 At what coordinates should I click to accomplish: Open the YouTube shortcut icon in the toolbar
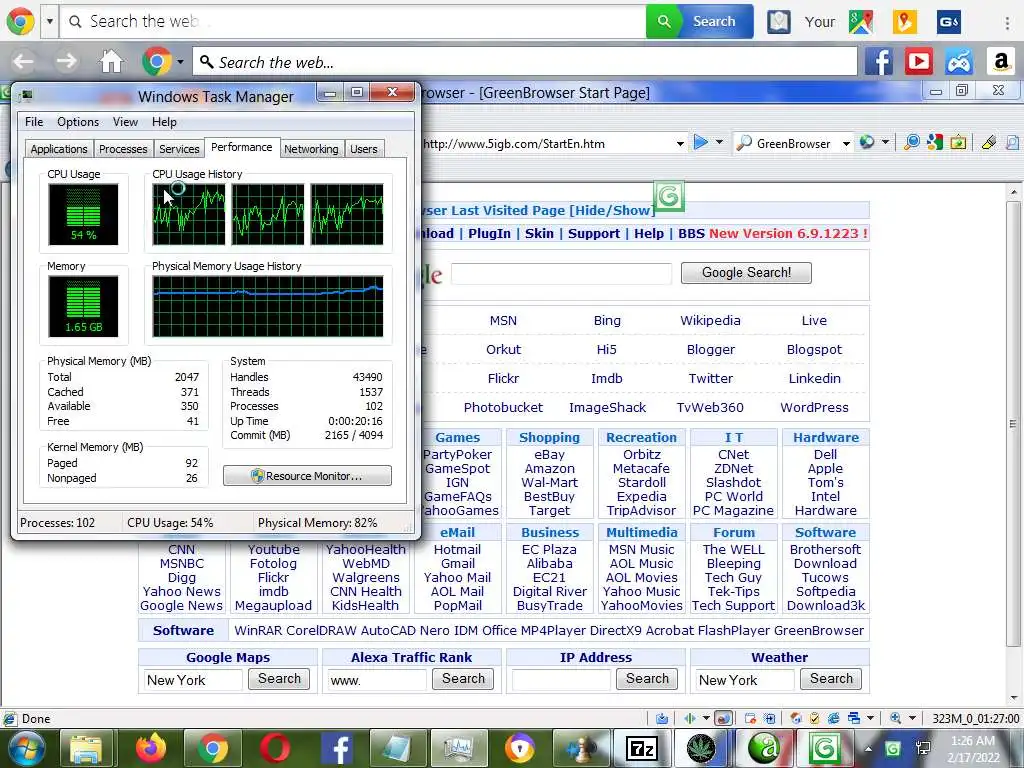(x=919, y=62)
